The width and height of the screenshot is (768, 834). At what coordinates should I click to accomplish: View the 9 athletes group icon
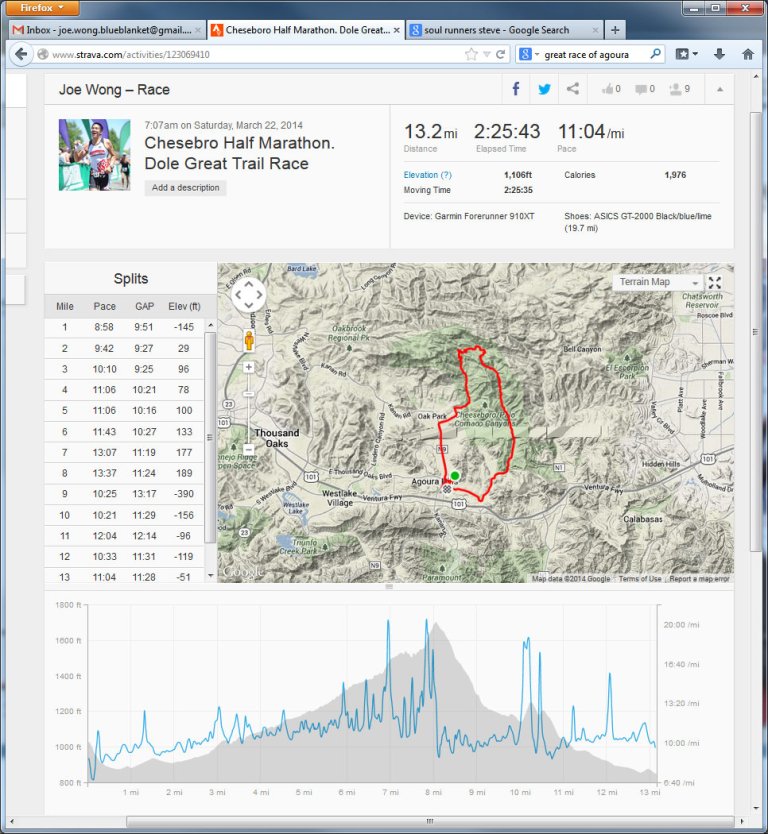pyautogui.click(x=679, y=89)
